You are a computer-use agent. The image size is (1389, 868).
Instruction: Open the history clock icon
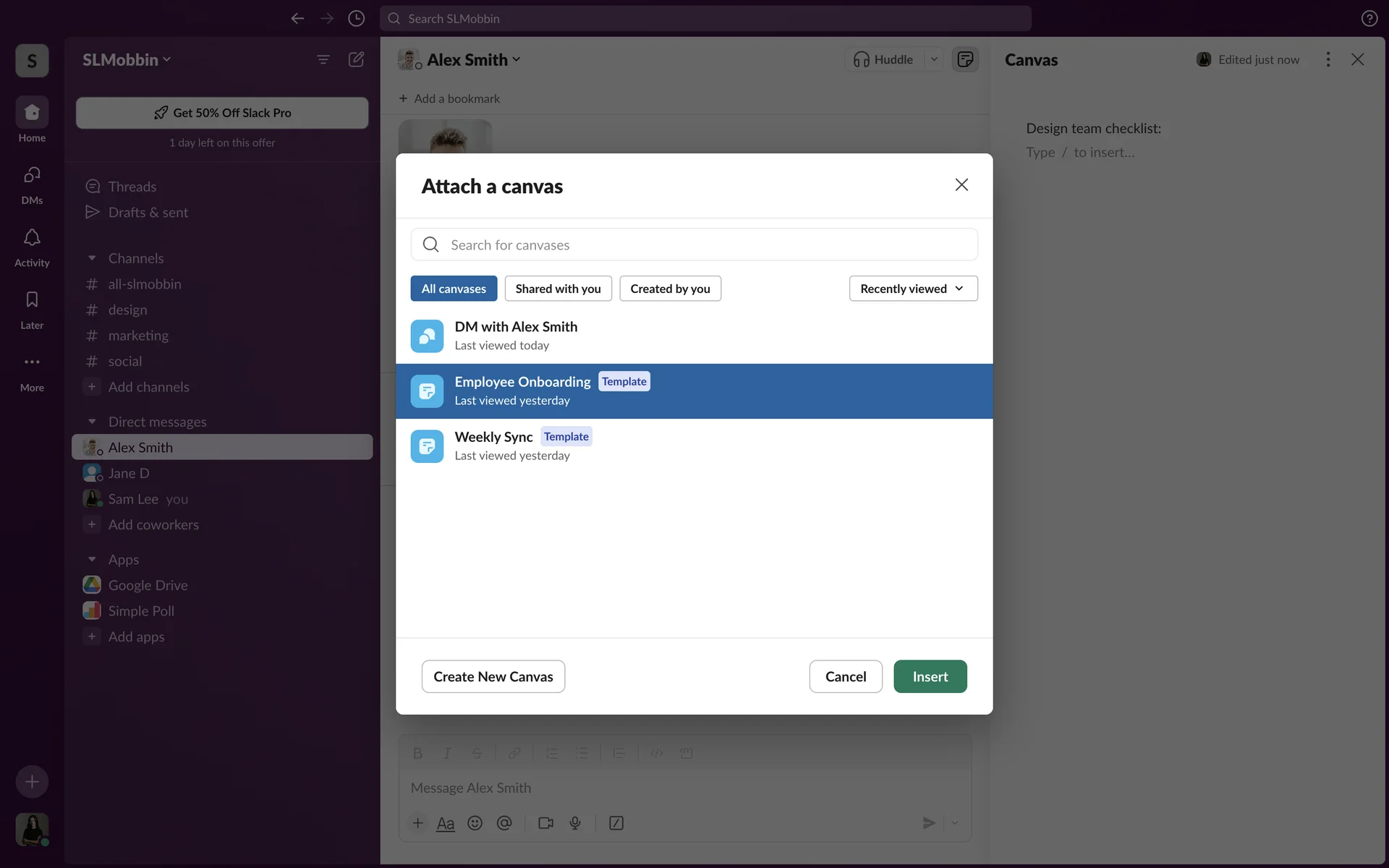[x=356, y=18]
